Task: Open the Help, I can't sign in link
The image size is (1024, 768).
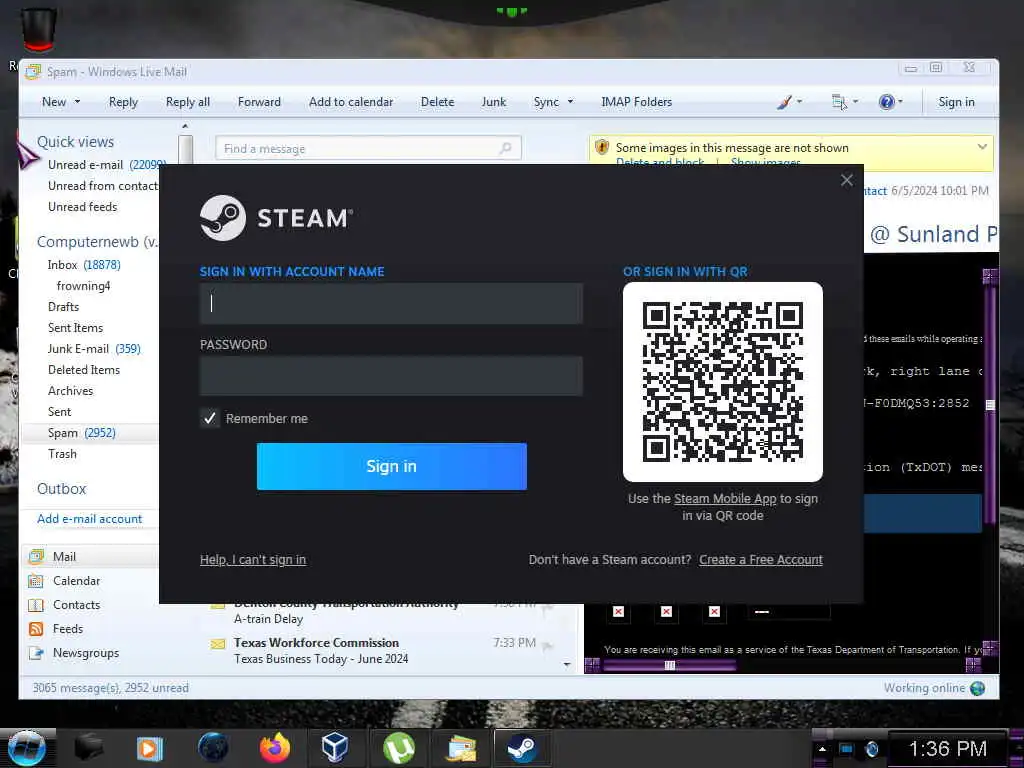Action: [253, 560]
